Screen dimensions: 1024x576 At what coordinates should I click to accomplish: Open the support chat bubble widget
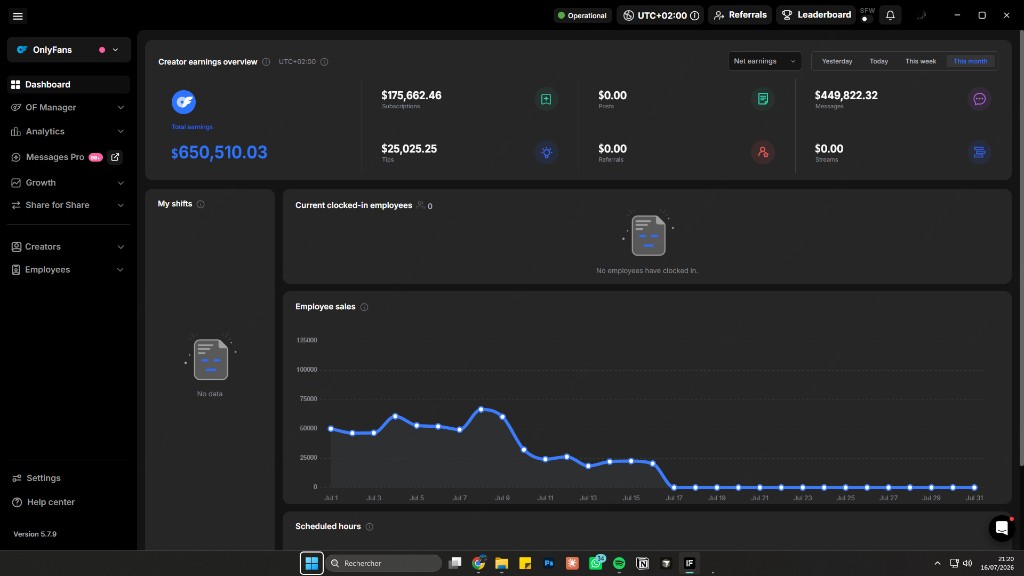pos(1001,528)
